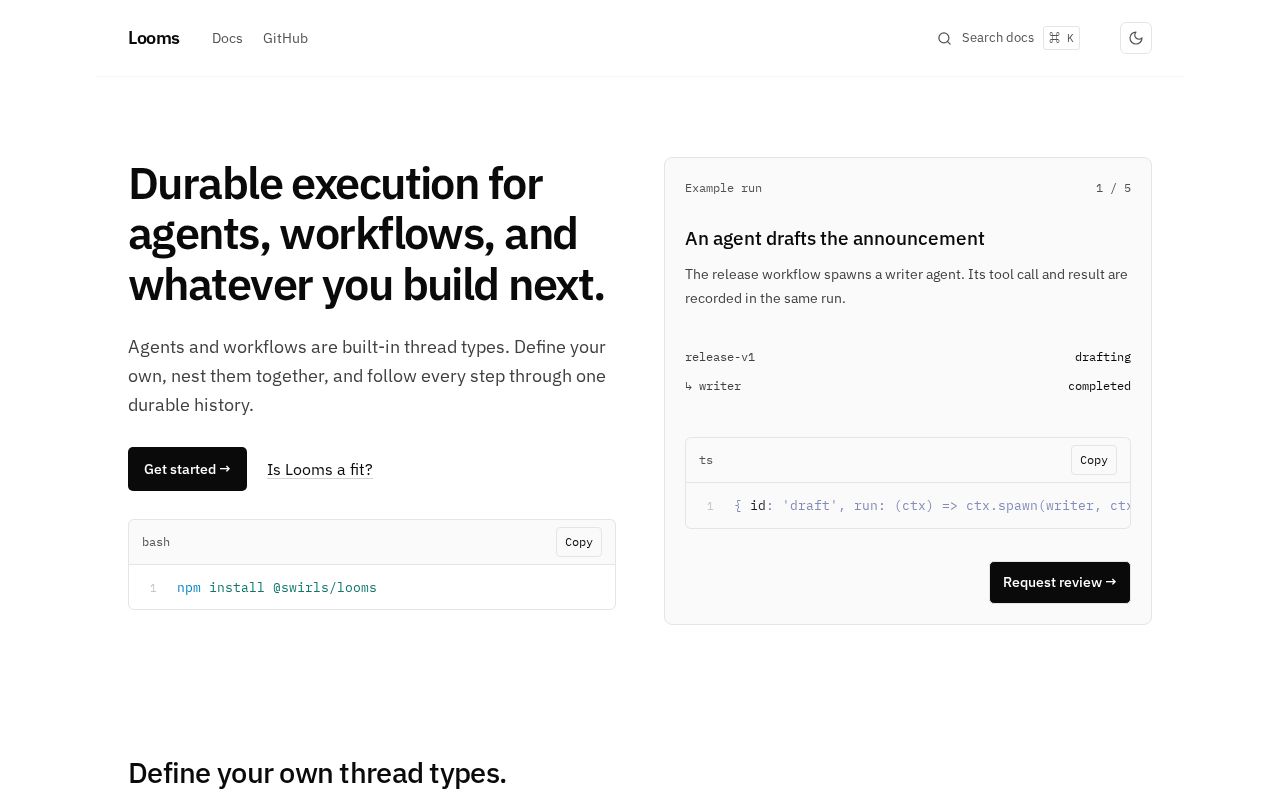Open the GitHub navigation link
Viewport: 1280px width, 800px height.
[285, 38]
